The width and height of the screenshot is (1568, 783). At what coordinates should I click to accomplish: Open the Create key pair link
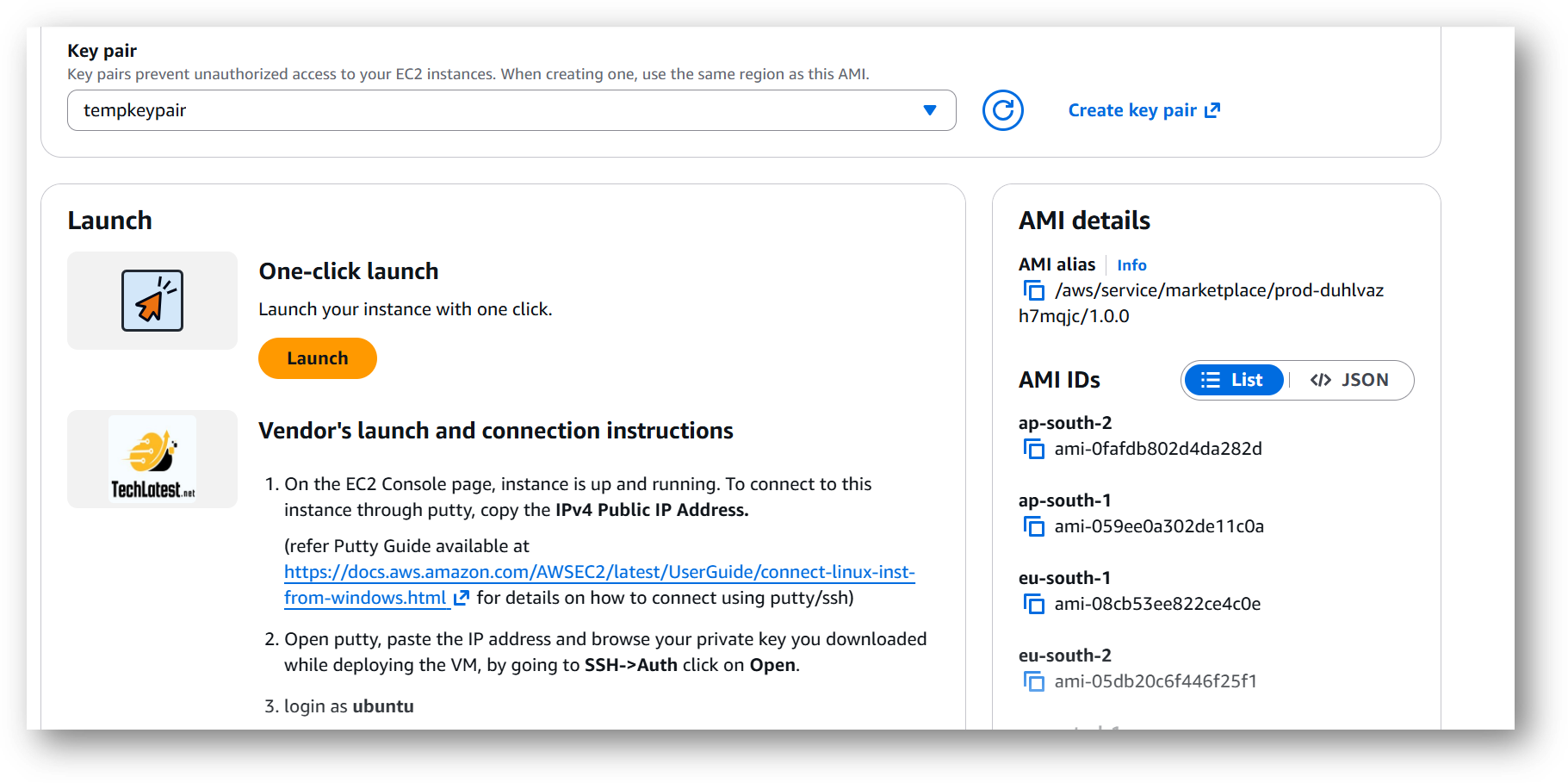(1144, 110)
